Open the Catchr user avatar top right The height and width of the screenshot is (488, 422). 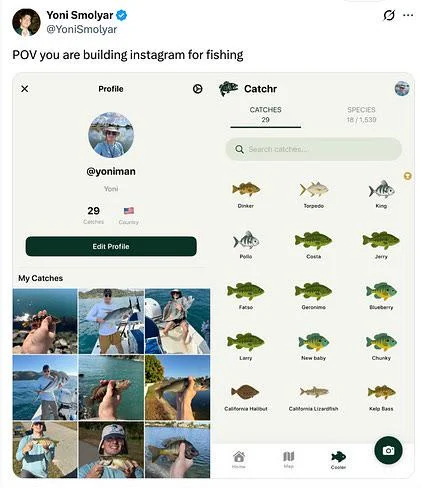point(402,88)
